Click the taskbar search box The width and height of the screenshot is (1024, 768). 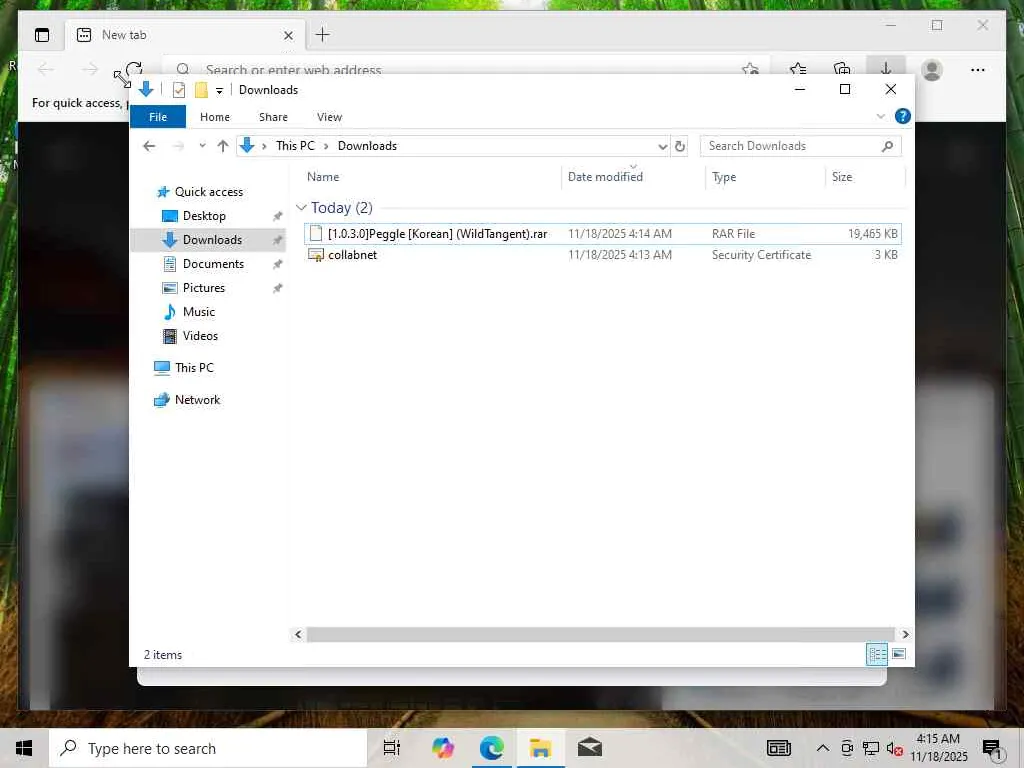coord(208,748)
